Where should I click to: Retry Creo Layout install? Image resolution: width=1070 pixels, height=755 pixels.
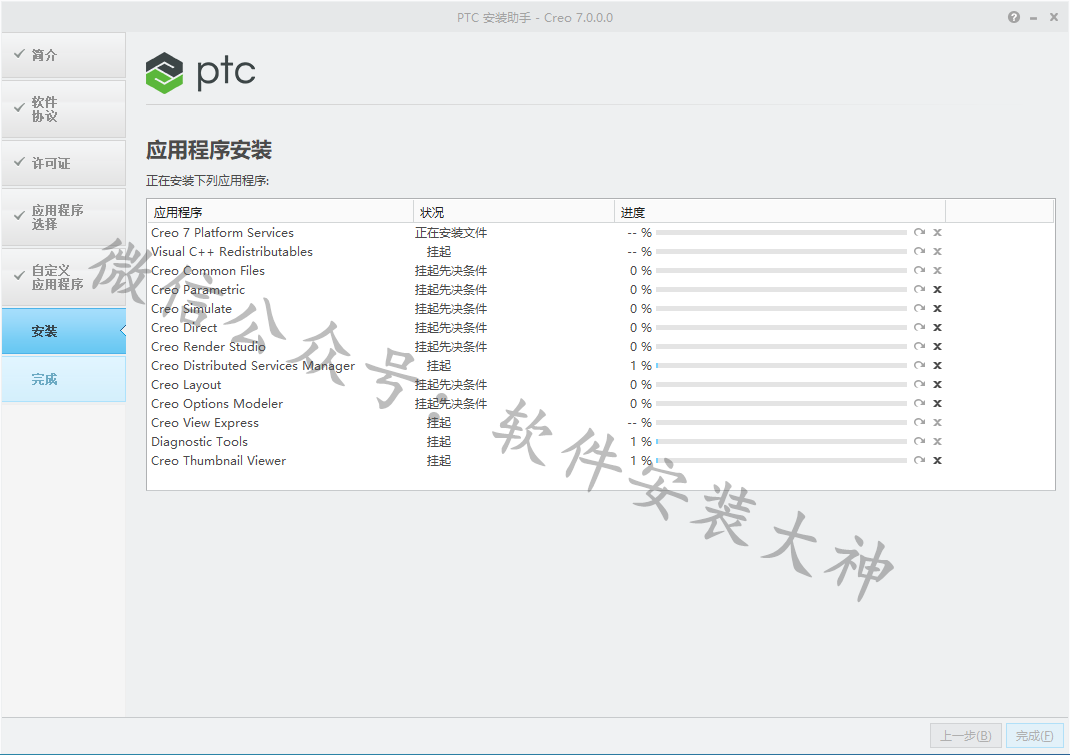920,385
